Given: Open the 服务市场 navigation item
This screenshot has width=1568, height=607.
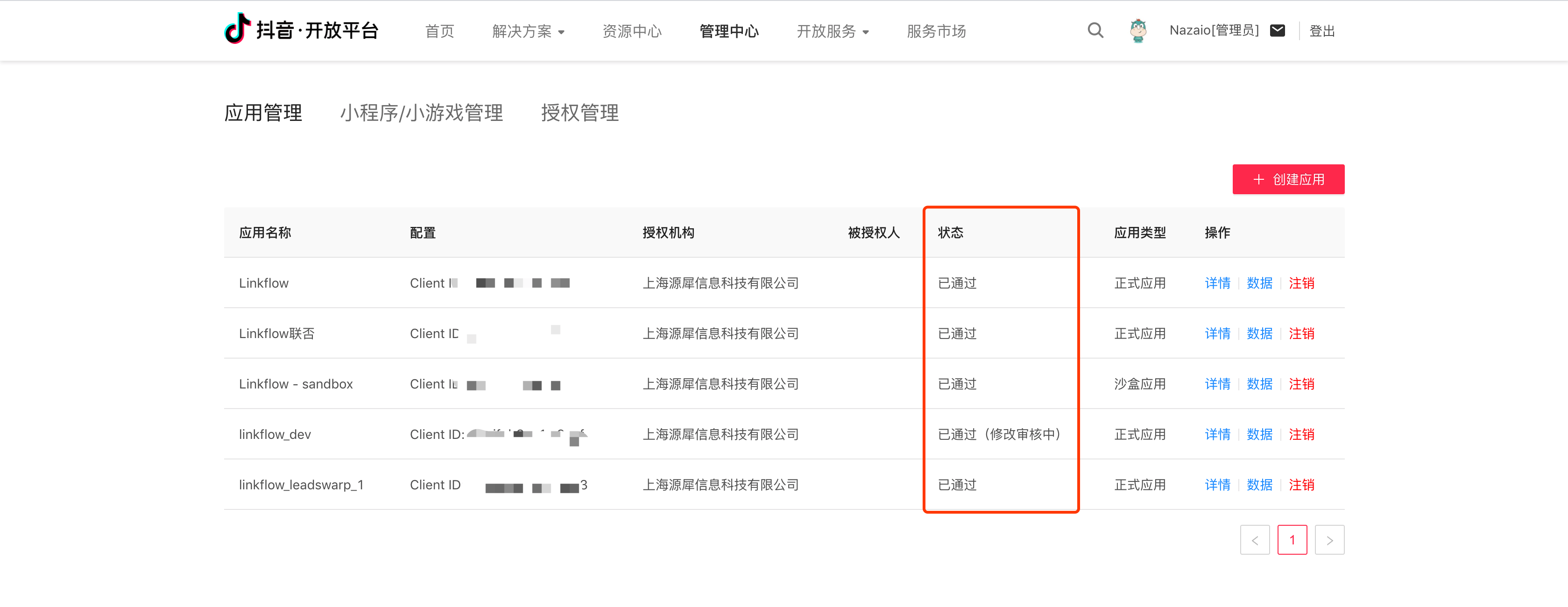Looking at the screenshot, I should pos(936,31).
